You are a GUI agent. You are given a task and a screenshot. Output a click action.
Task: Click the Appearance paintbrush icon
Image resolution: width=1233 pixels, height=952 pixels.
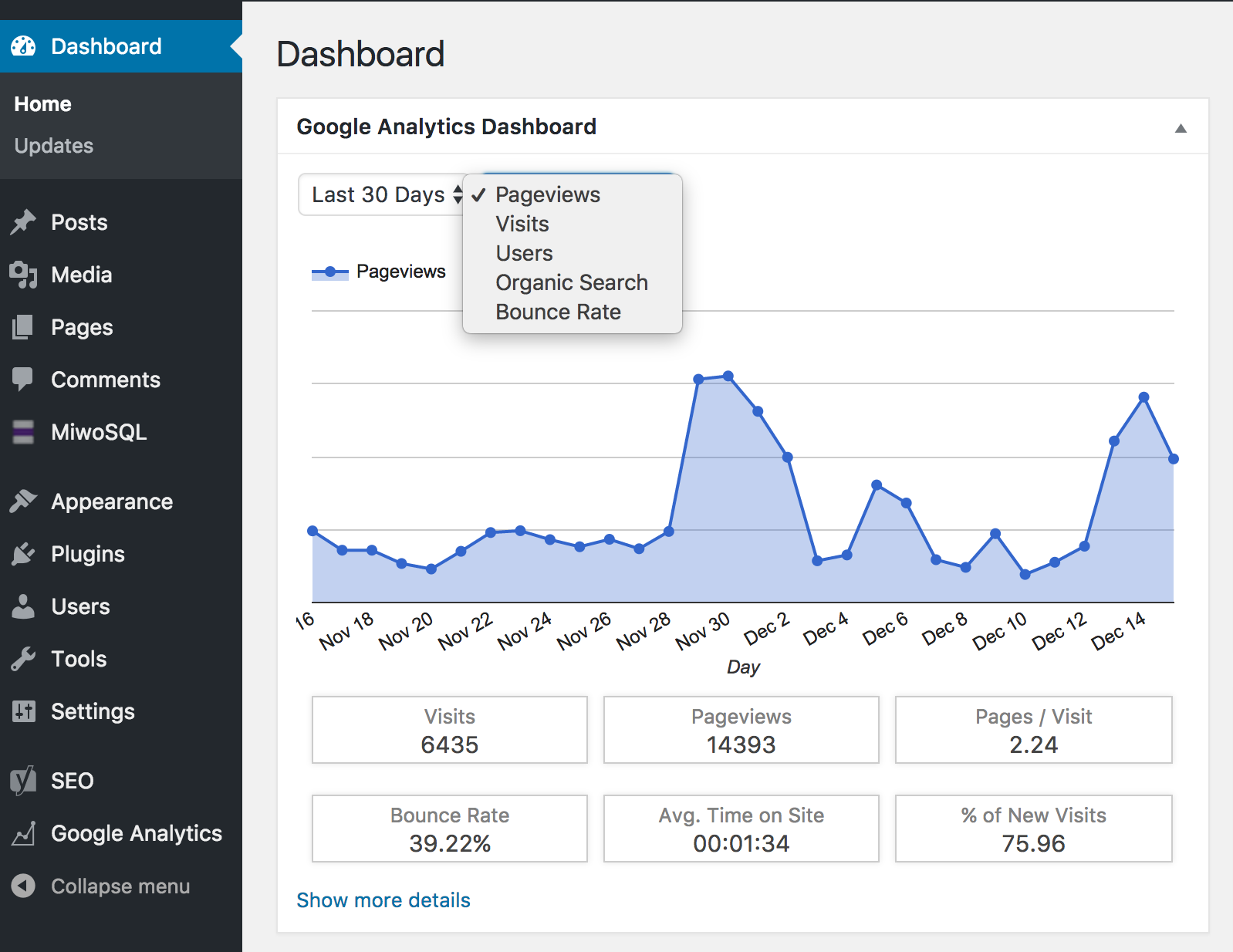coord(23,501)
